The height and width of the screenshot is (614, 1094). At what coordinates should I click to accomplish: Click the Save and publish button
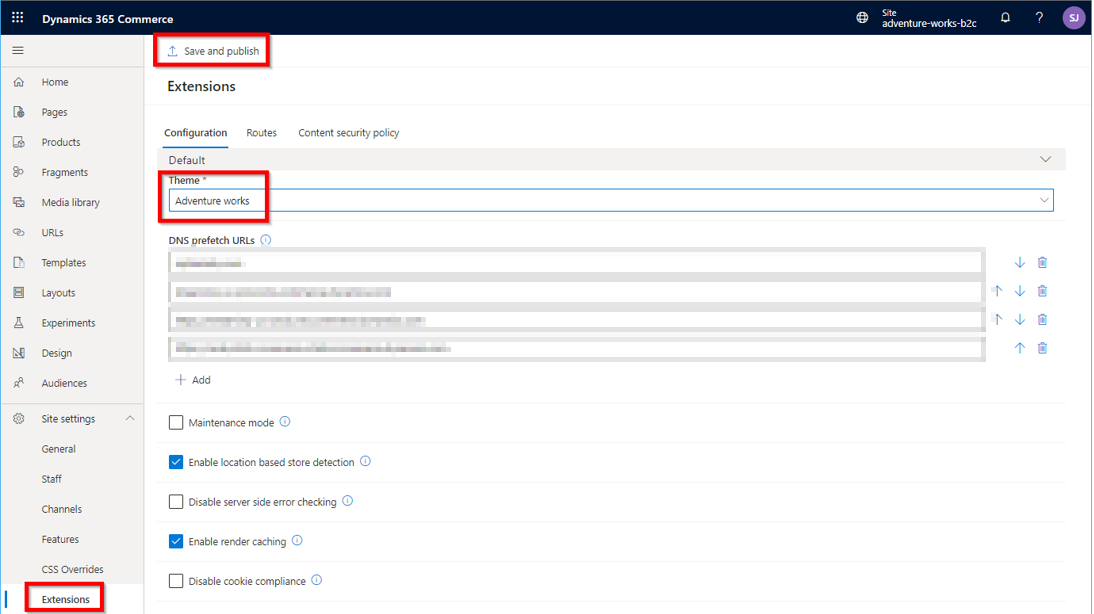pyautogui.click(x=212, y=50)
